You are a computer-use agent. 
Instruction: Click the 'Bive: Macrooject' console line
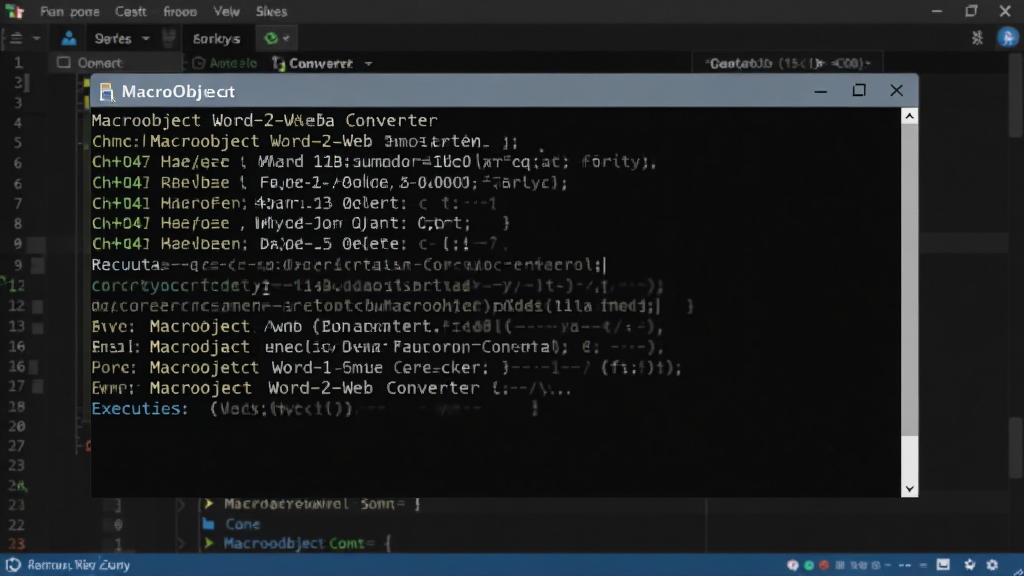(x=377, y=327)
